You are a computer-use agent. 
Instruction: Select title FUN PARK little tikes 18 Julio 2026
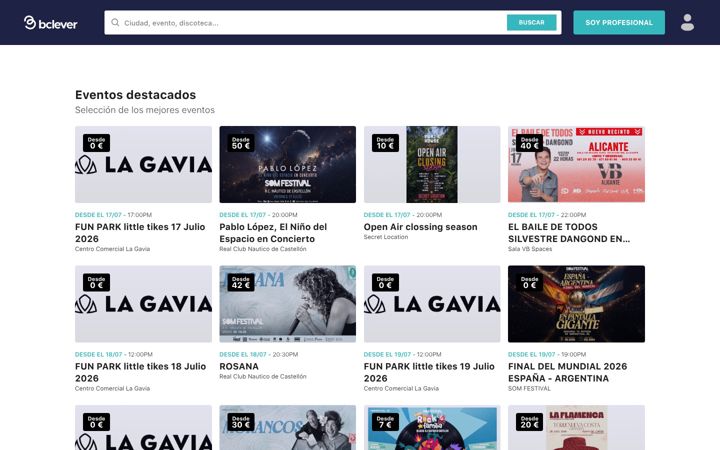tap(141, 372)
